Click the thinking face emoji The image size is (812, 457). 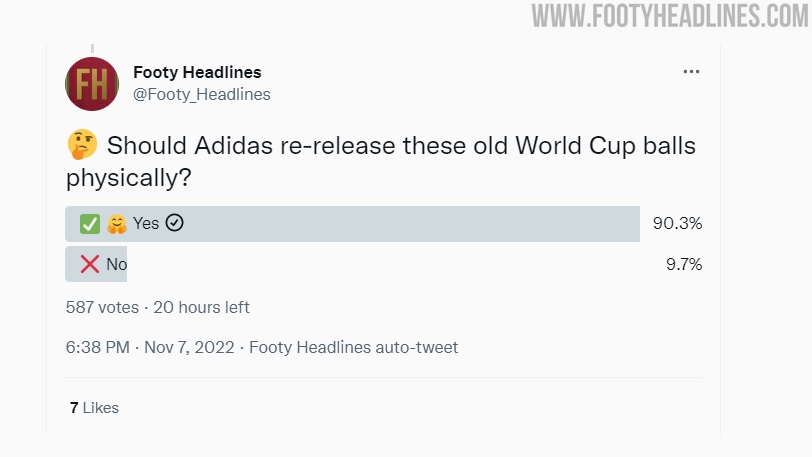pos(81,146)
